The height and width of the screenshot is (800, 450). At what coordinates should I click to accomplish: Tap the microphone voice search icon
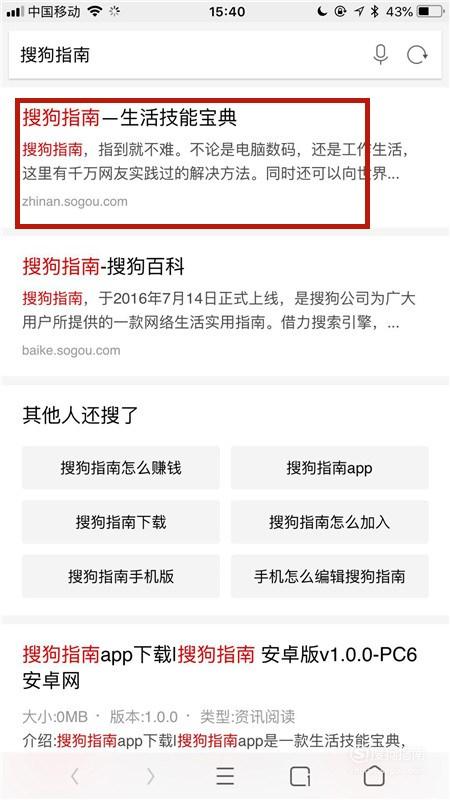click(x=380, y=55)
